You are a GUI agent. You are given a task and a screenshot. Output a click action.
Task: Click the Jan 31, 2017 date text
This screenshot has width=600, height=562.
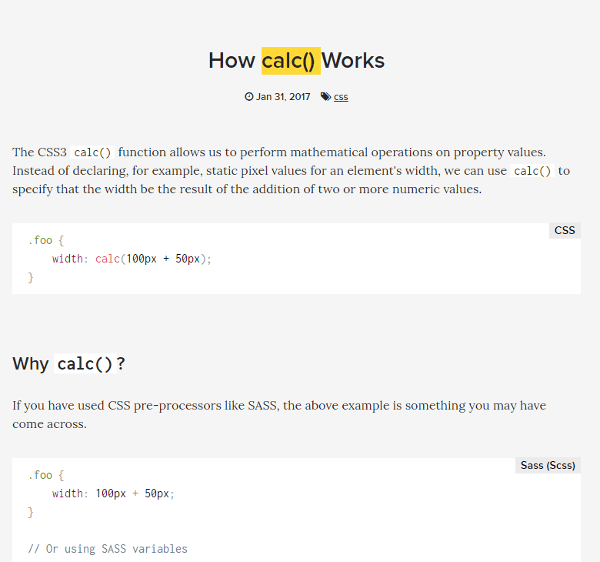[x=283, y=96]
